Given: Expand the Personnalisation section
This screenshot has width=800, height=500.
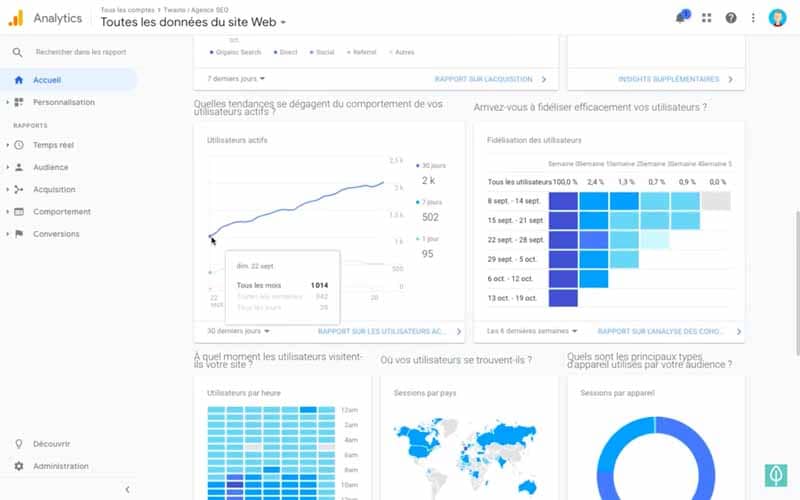Looking at the screenshot, I should point(7,102).
